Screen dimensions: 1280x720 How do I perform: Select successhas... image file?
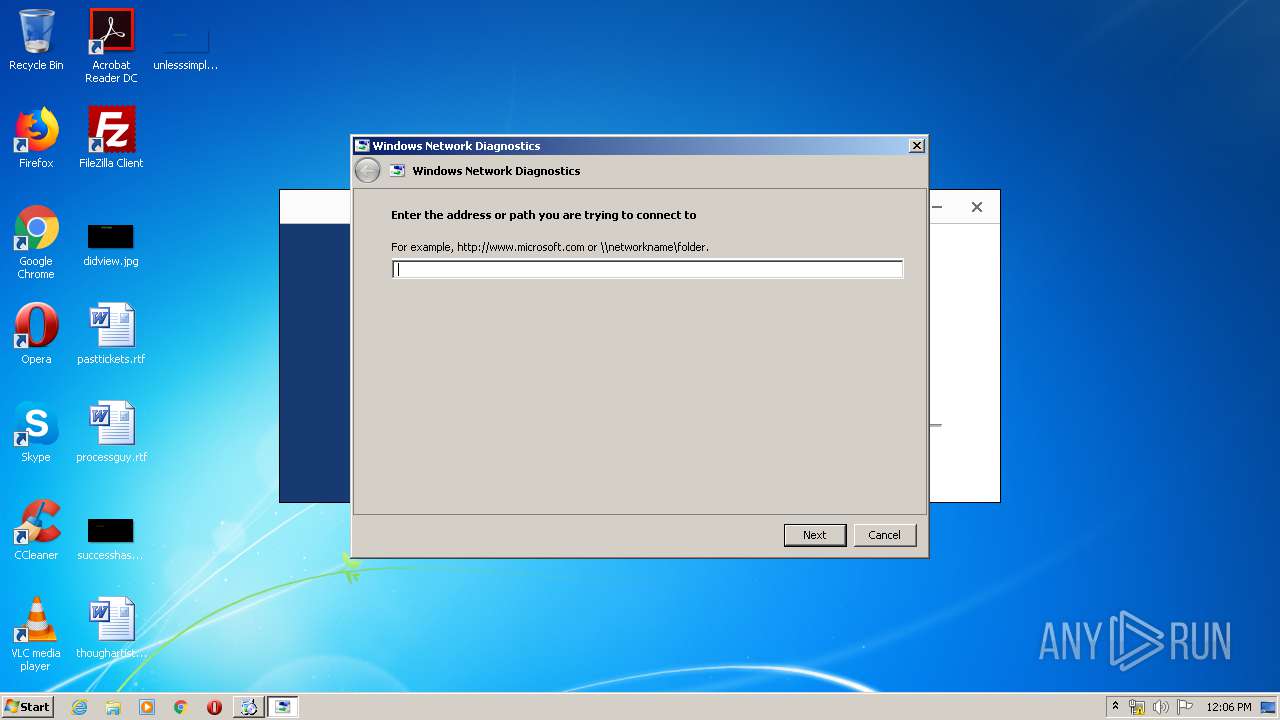click(x=110, y=537)
